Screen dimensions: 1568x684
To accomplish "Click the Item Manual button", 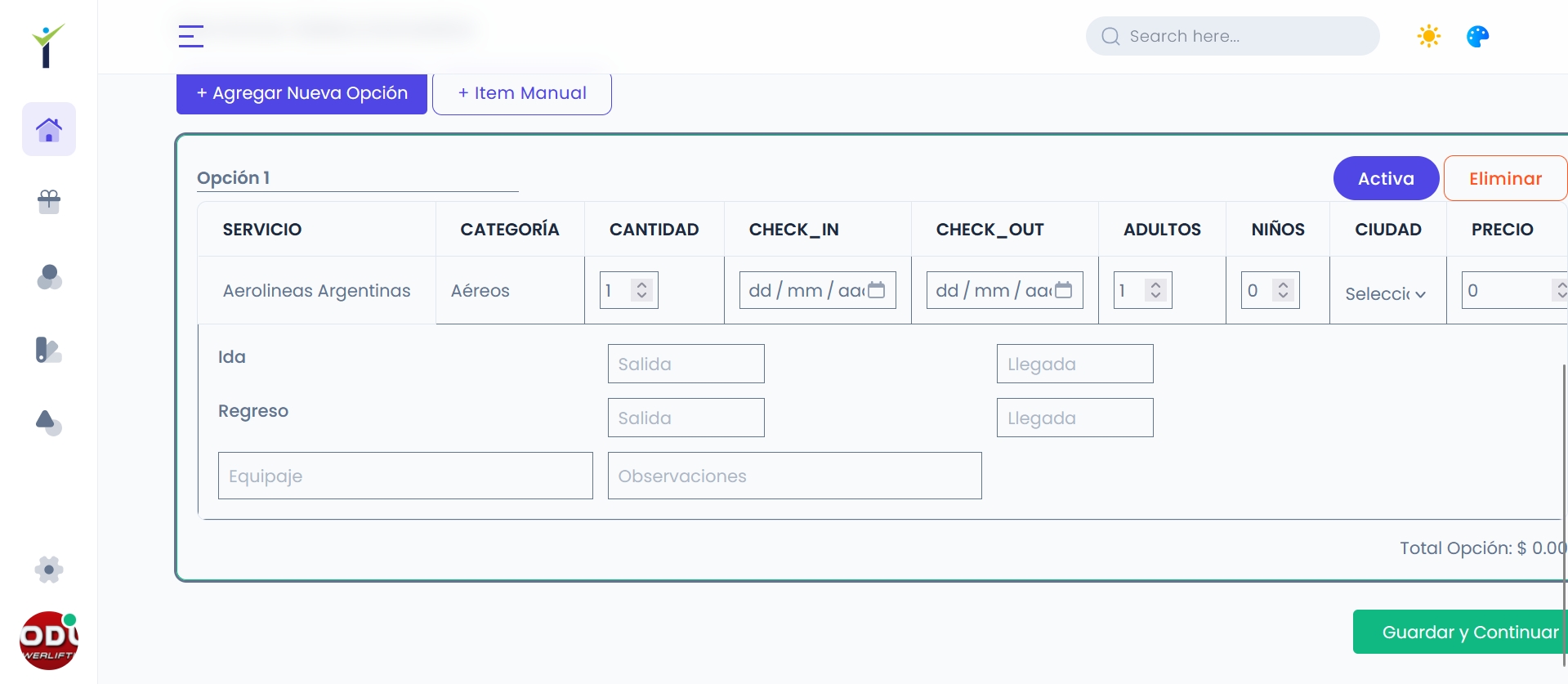I will 521,93.
